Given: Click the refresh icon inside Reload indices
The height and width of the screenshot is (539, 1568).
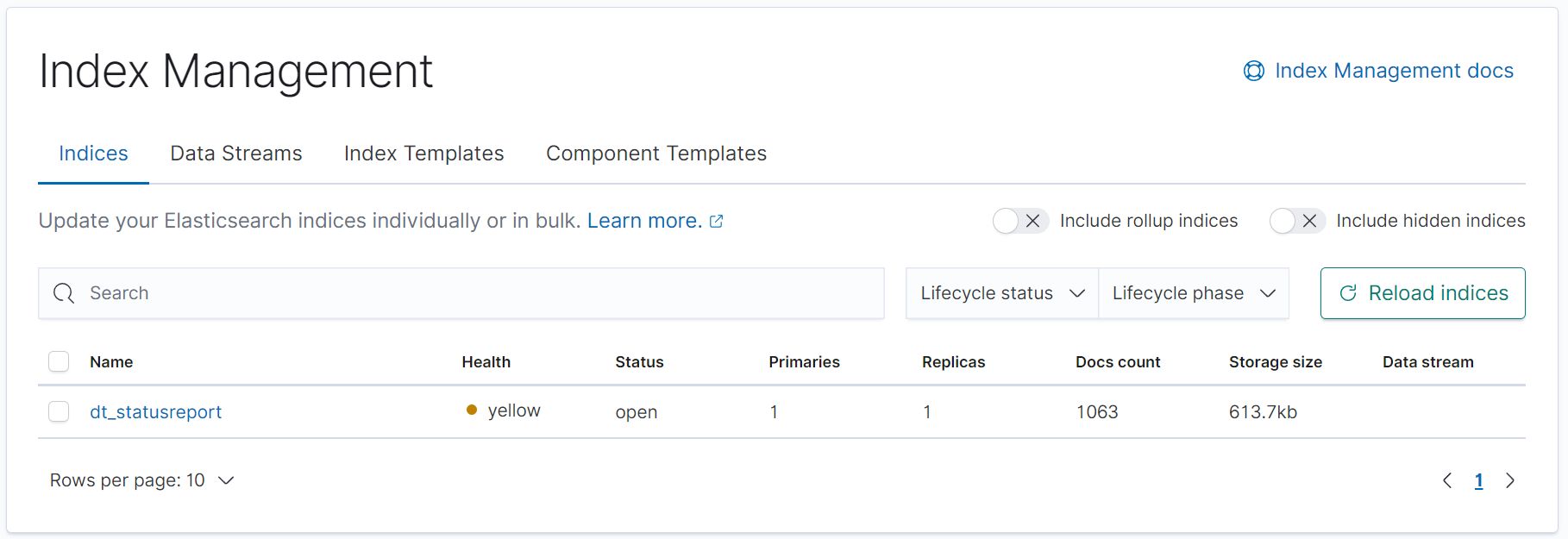Looking at the screenshot, I should 1349,293.
